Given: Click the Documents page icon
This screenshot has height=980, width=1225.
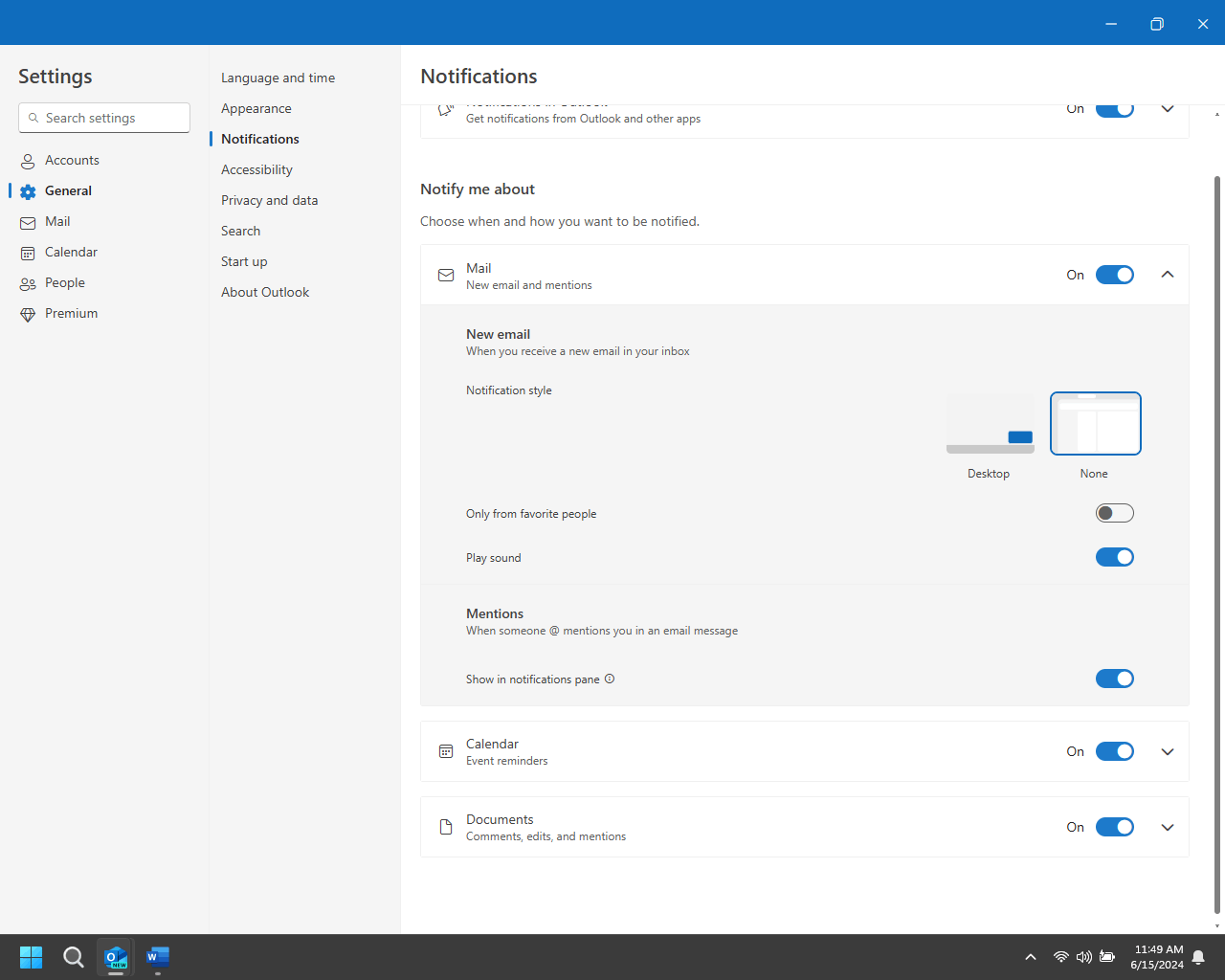Looking at the screenshot, I should (x=445, y=827).
